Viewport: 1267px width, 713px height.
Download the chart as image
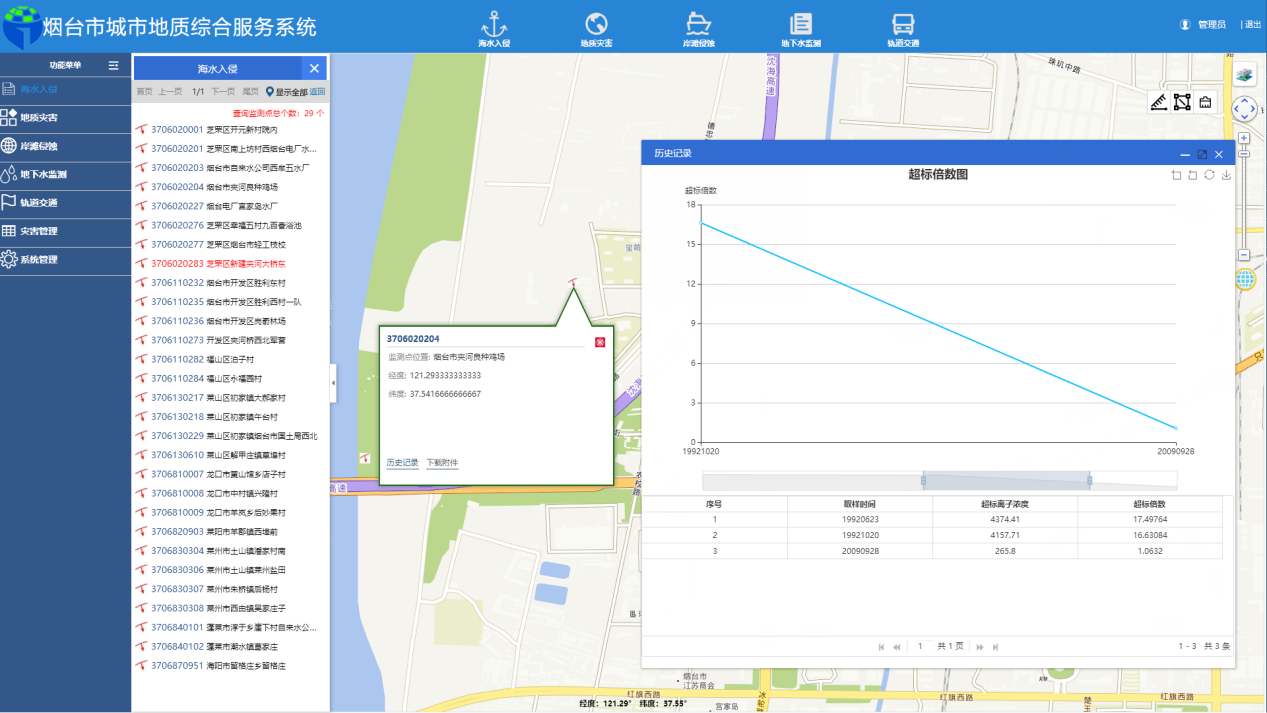1226,175
